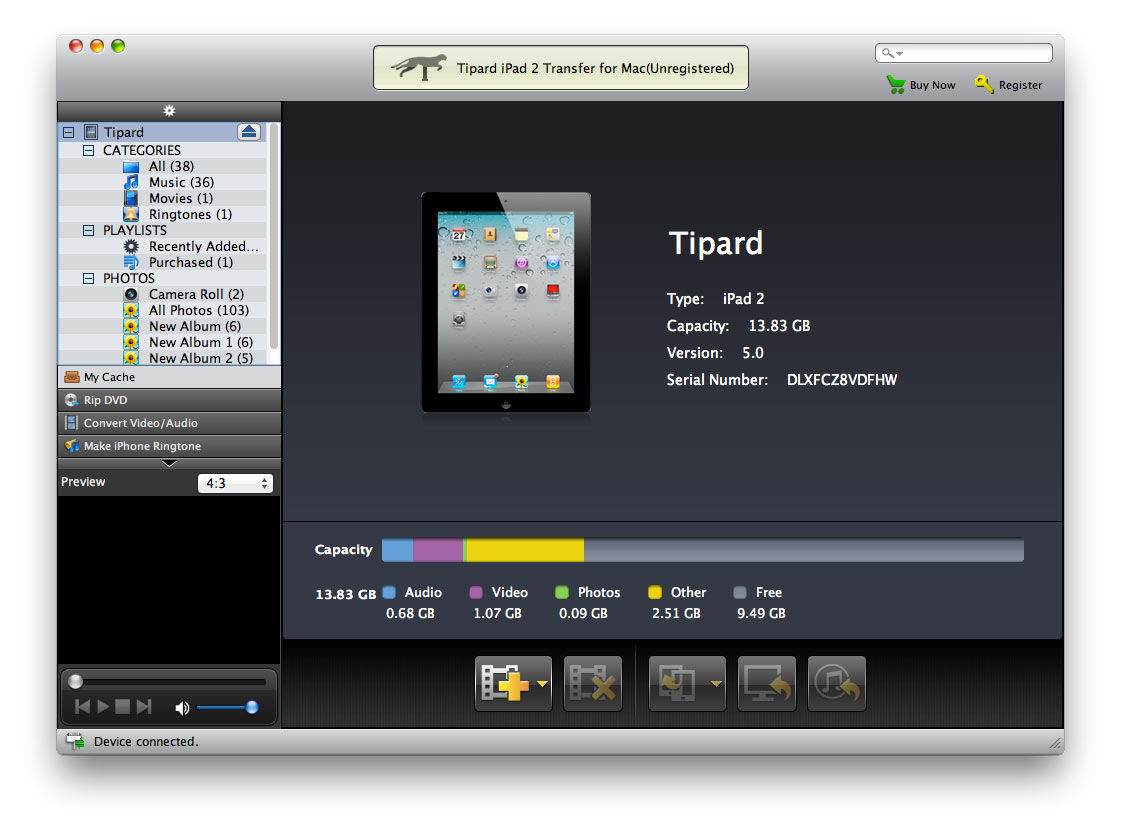Click the volume slider
Screen dimensions: 1121x834
227,708
